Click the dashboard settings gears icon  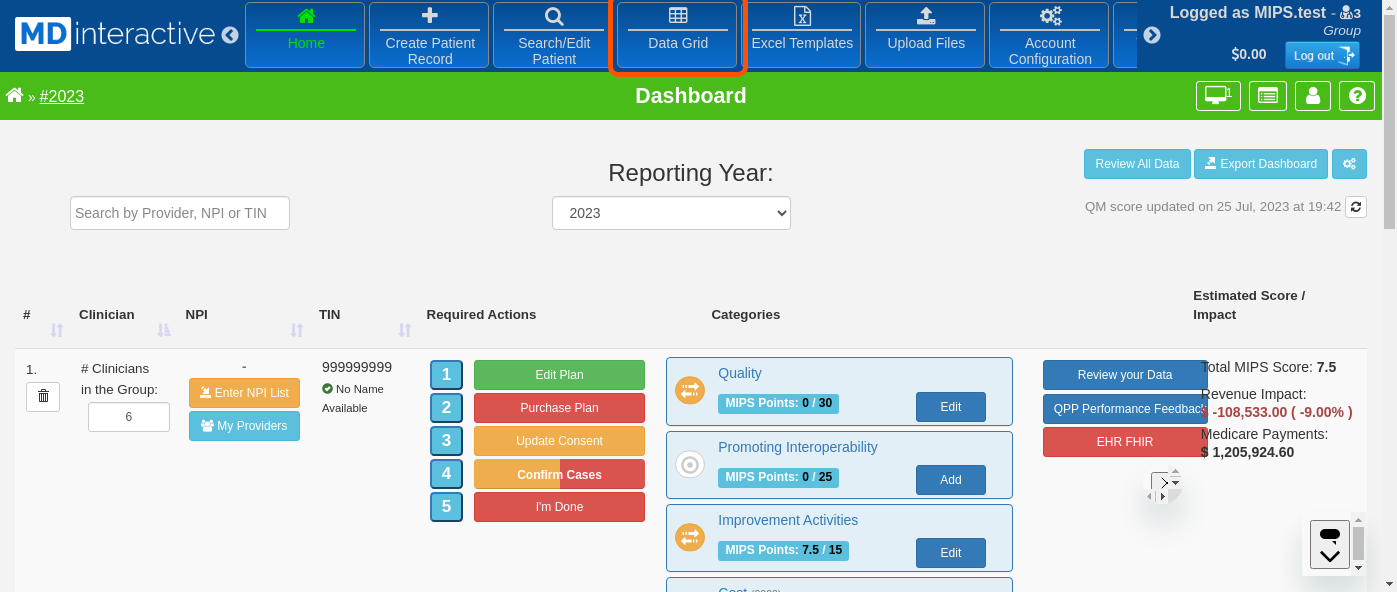coord(1349,164)
